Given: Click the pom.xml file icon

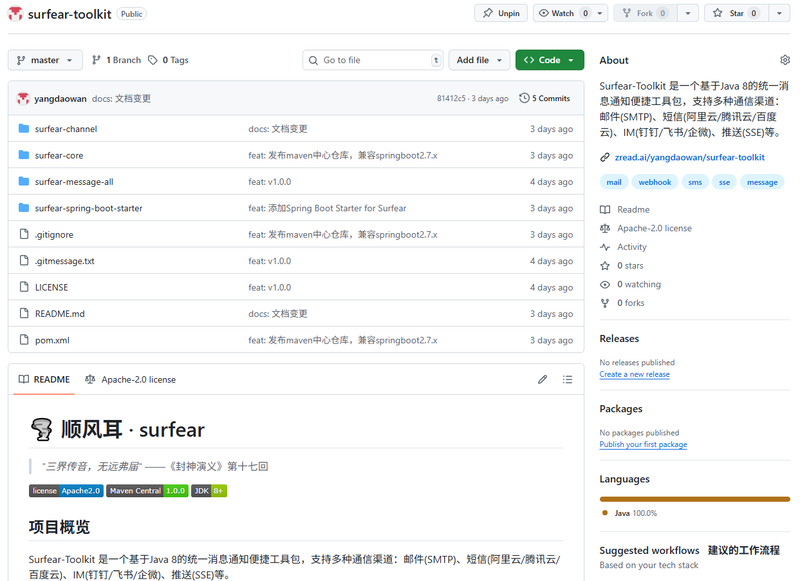Looking at the screenshot, I should (x=23, y=340).
